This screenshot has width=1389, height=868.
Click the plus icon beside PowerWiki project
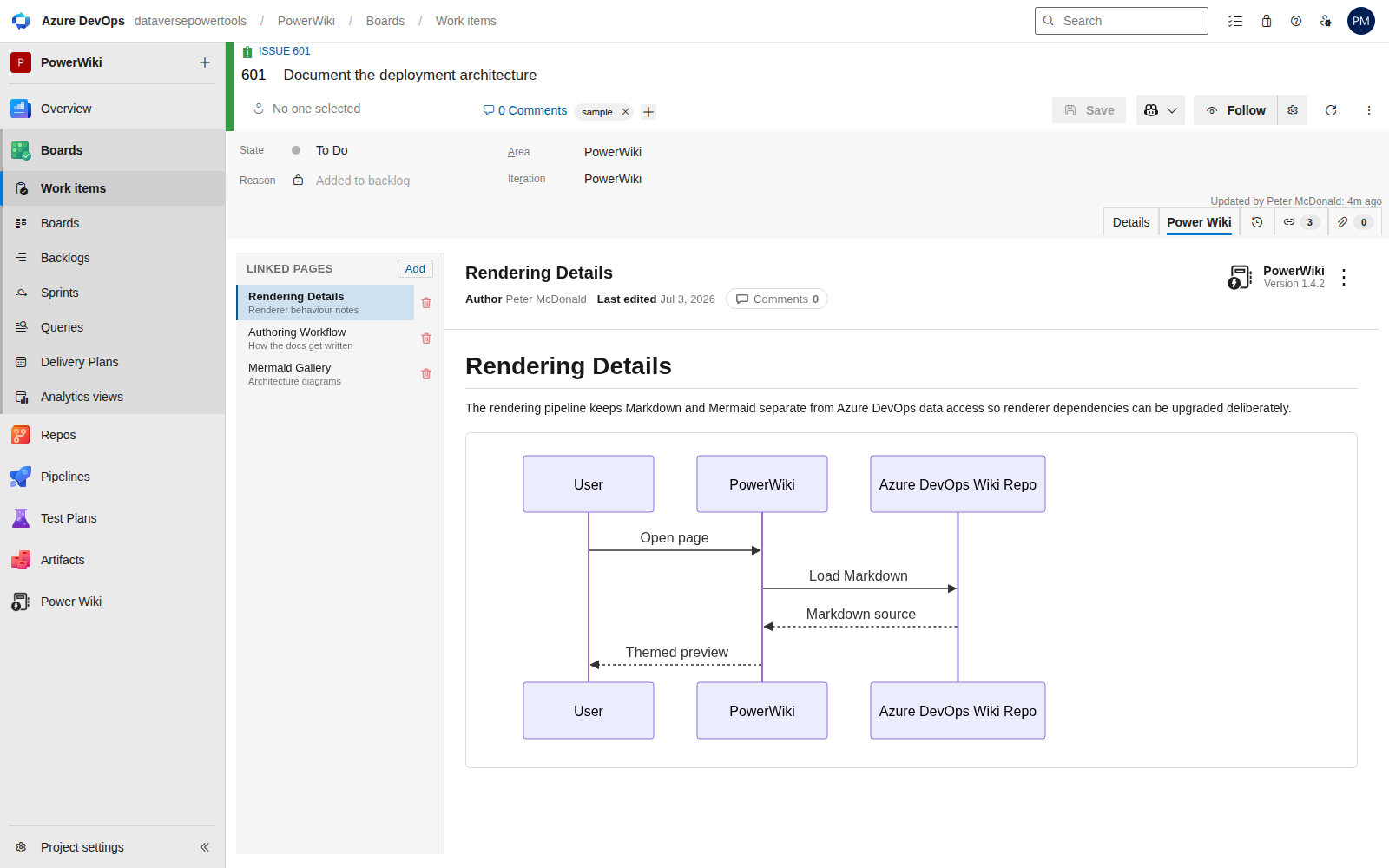(x=205, y=62)
